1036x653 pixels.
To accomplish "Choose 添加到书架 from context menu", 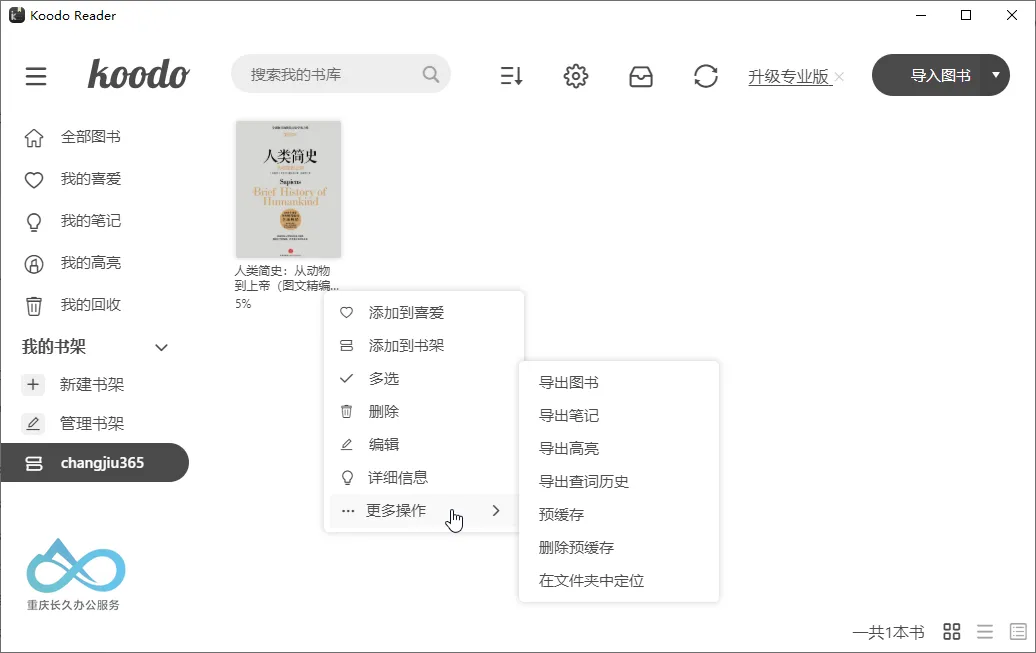I will [424, 346].
